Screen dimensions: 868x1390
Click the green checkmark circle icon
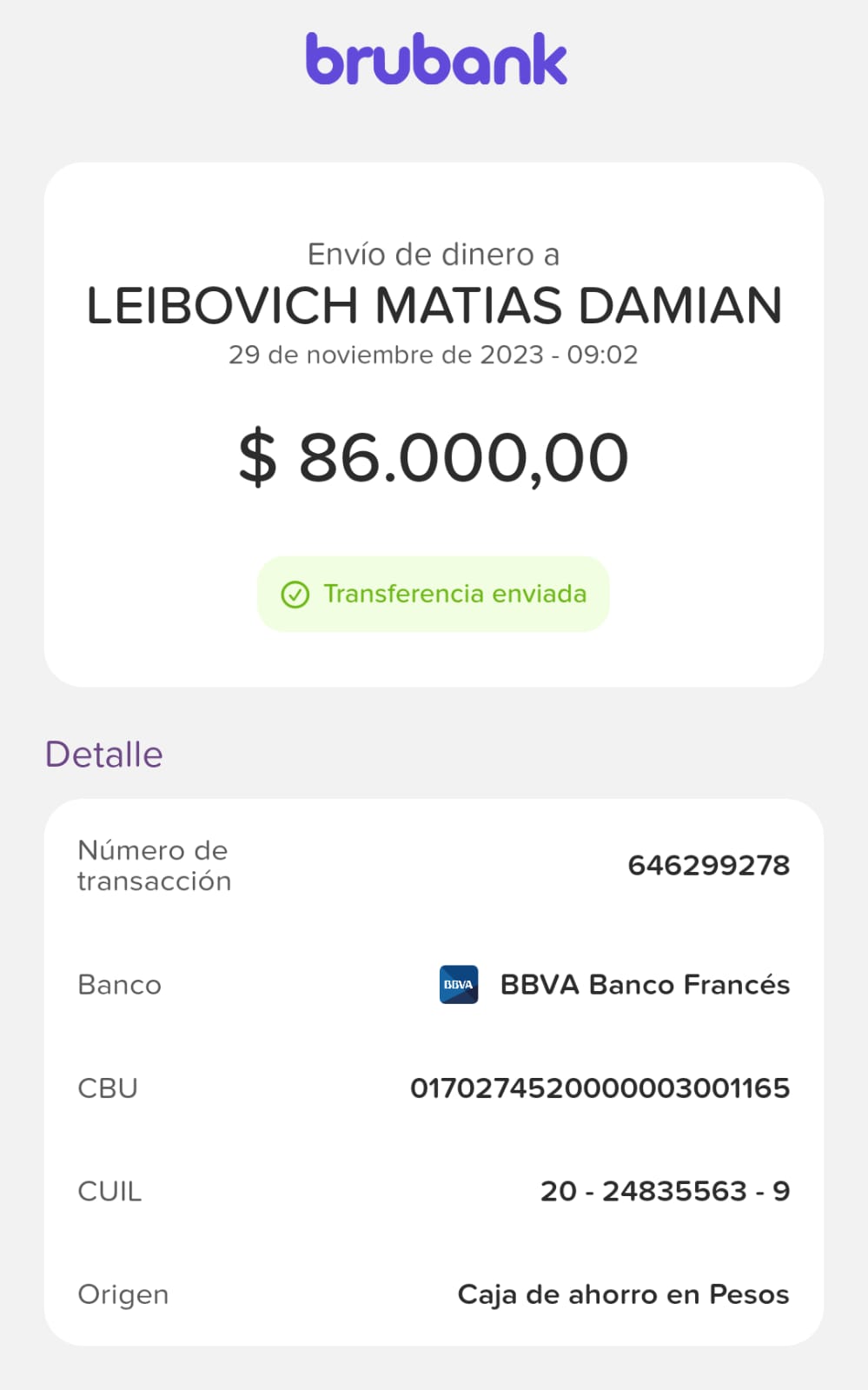click(x=295, y=595)
